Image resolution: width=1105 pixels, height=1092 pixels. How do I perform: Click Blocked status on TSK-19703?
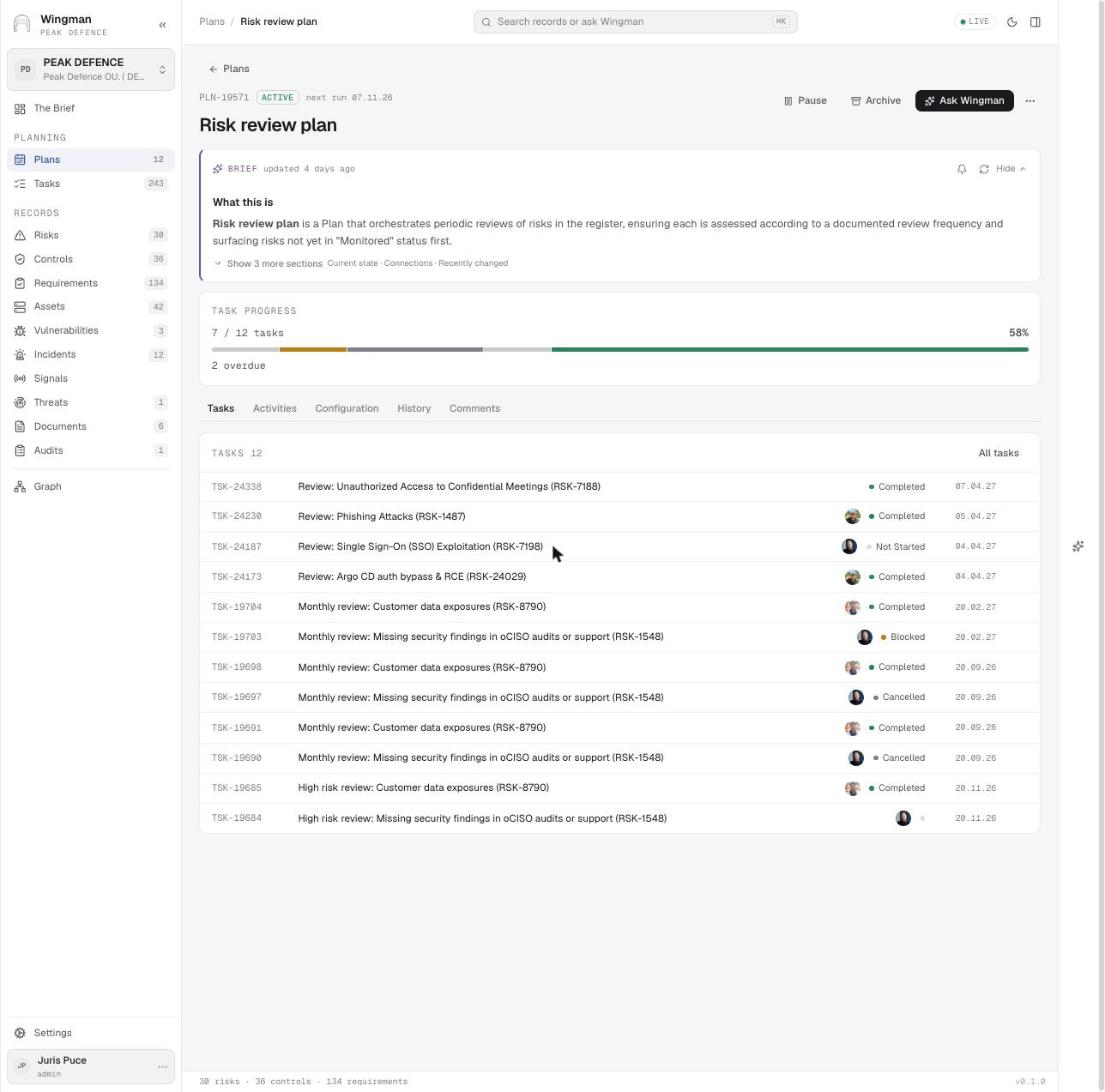903,637
